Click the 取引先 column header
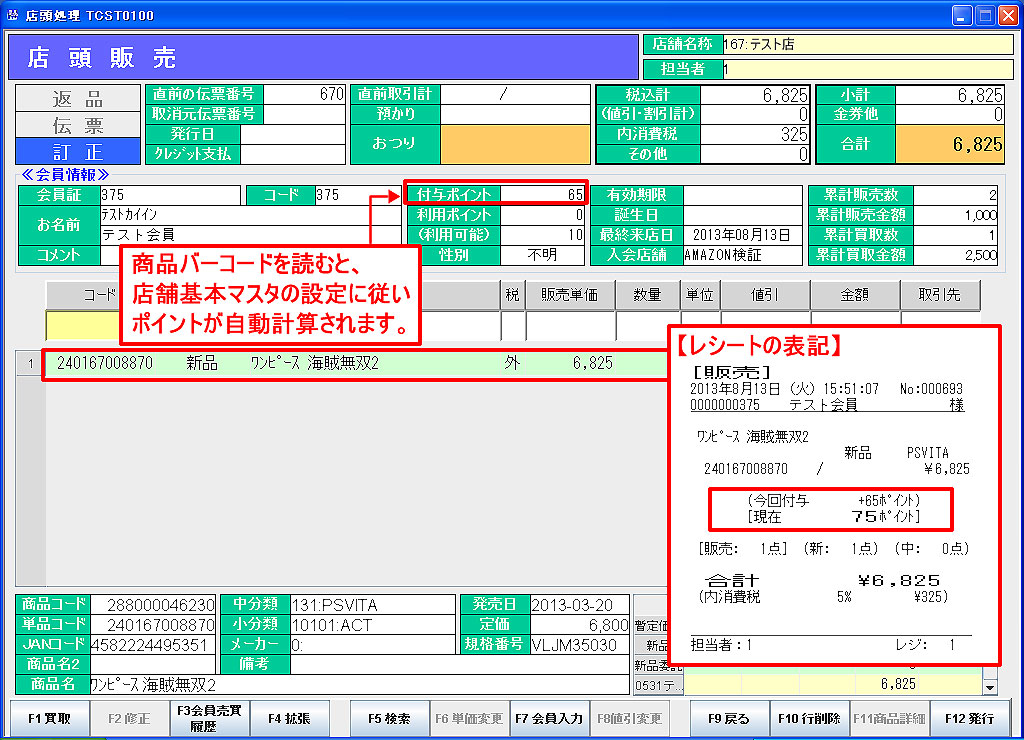This screenshot has width=1024, height=740. [939, 296]
